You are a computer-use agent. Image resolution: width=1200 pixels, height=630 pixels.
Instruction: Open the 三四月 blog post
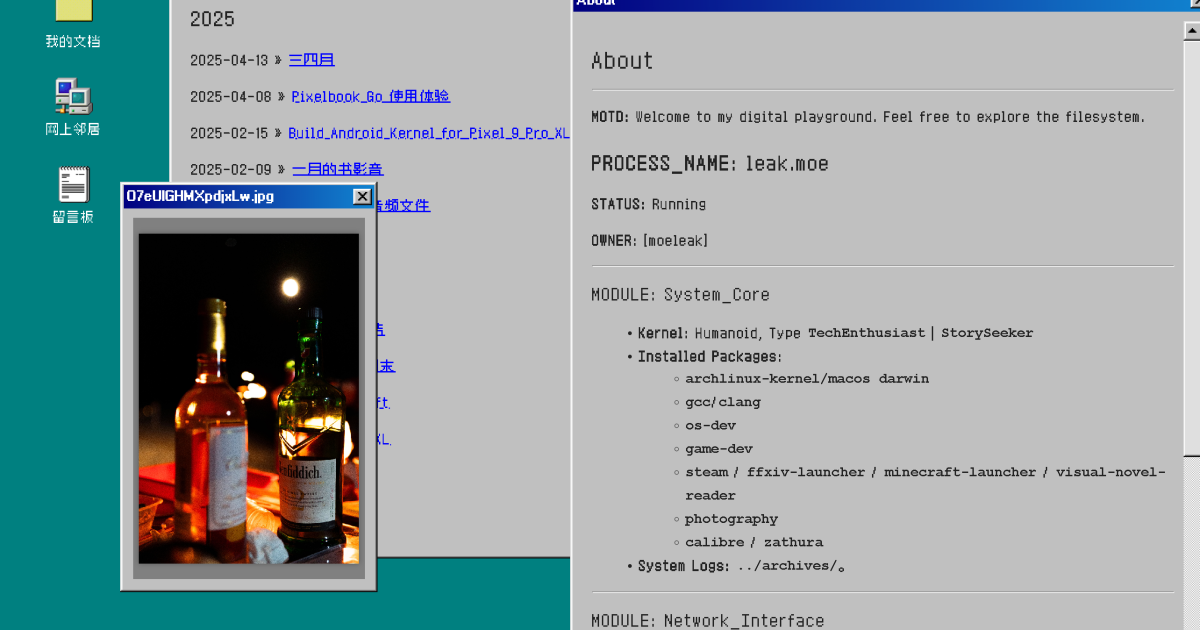311,59
